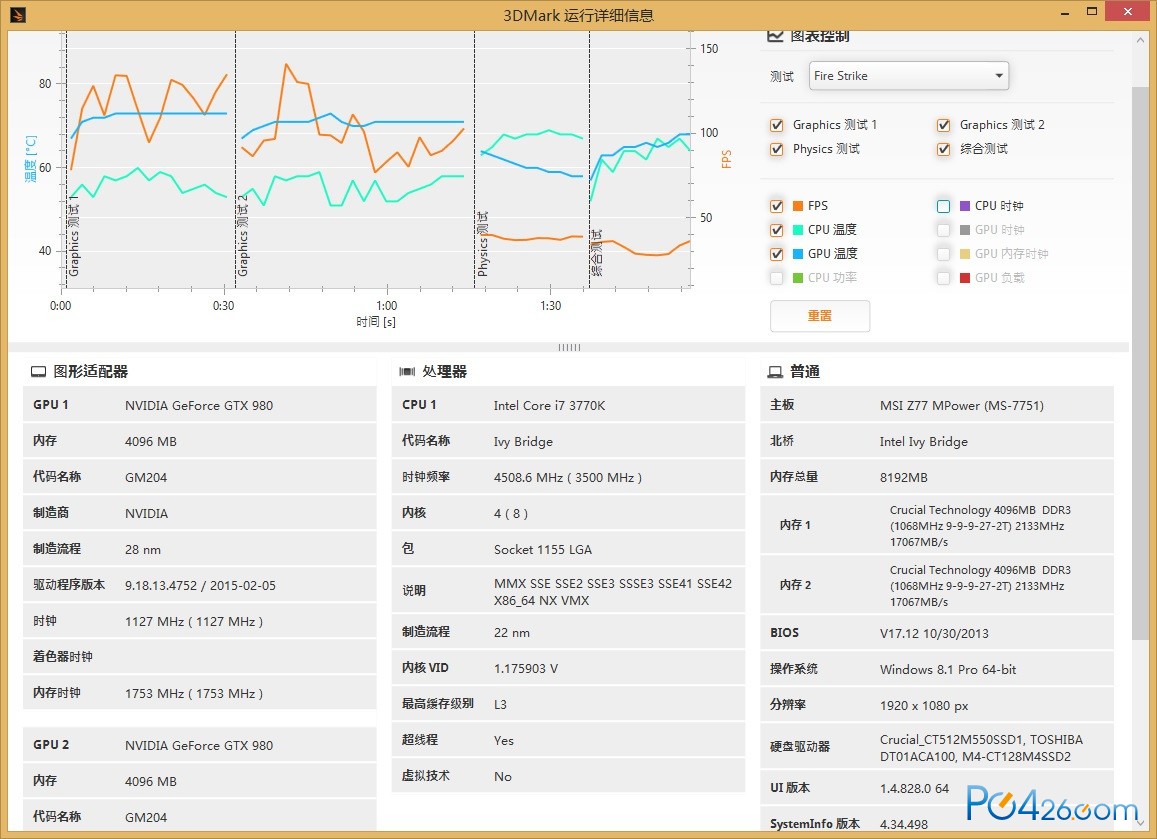This screenshot has height=839, width=1157.
Task: Click the BIOS V17.12 10/30/2013 value
Action: [x=933, y=633]
